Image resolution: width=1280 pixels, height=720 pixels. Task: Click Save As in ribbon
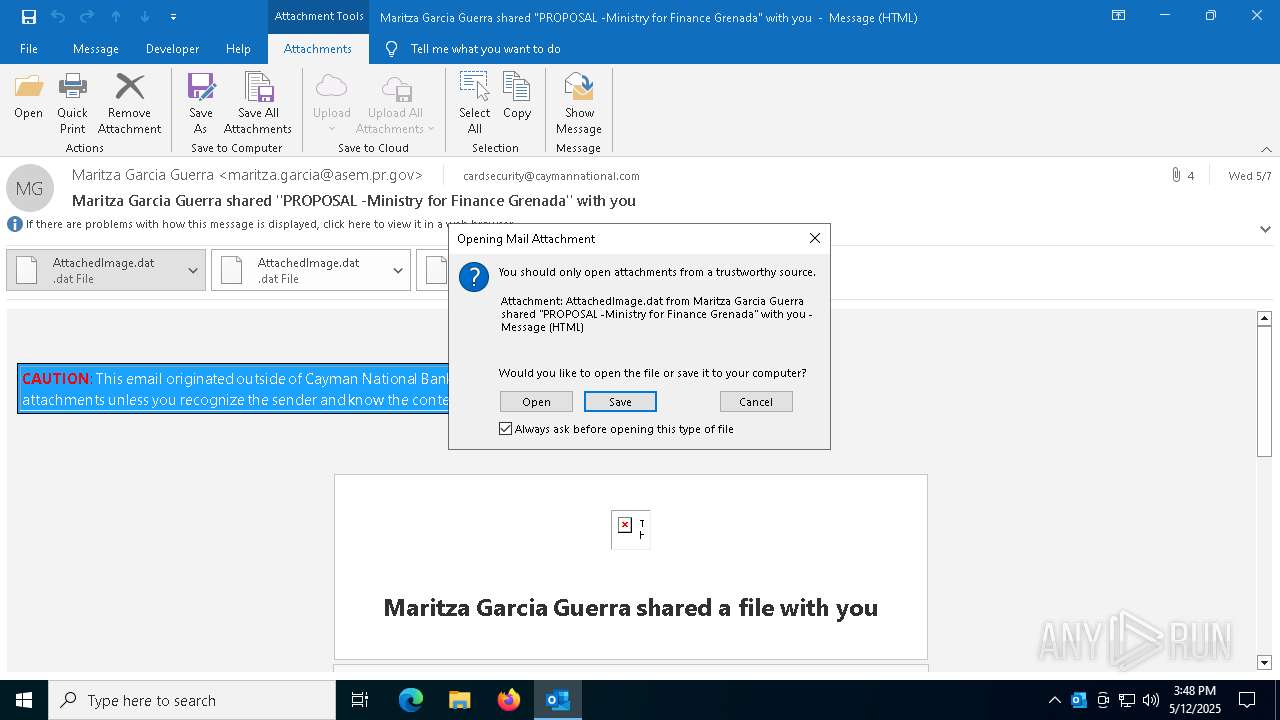[201, 104]
